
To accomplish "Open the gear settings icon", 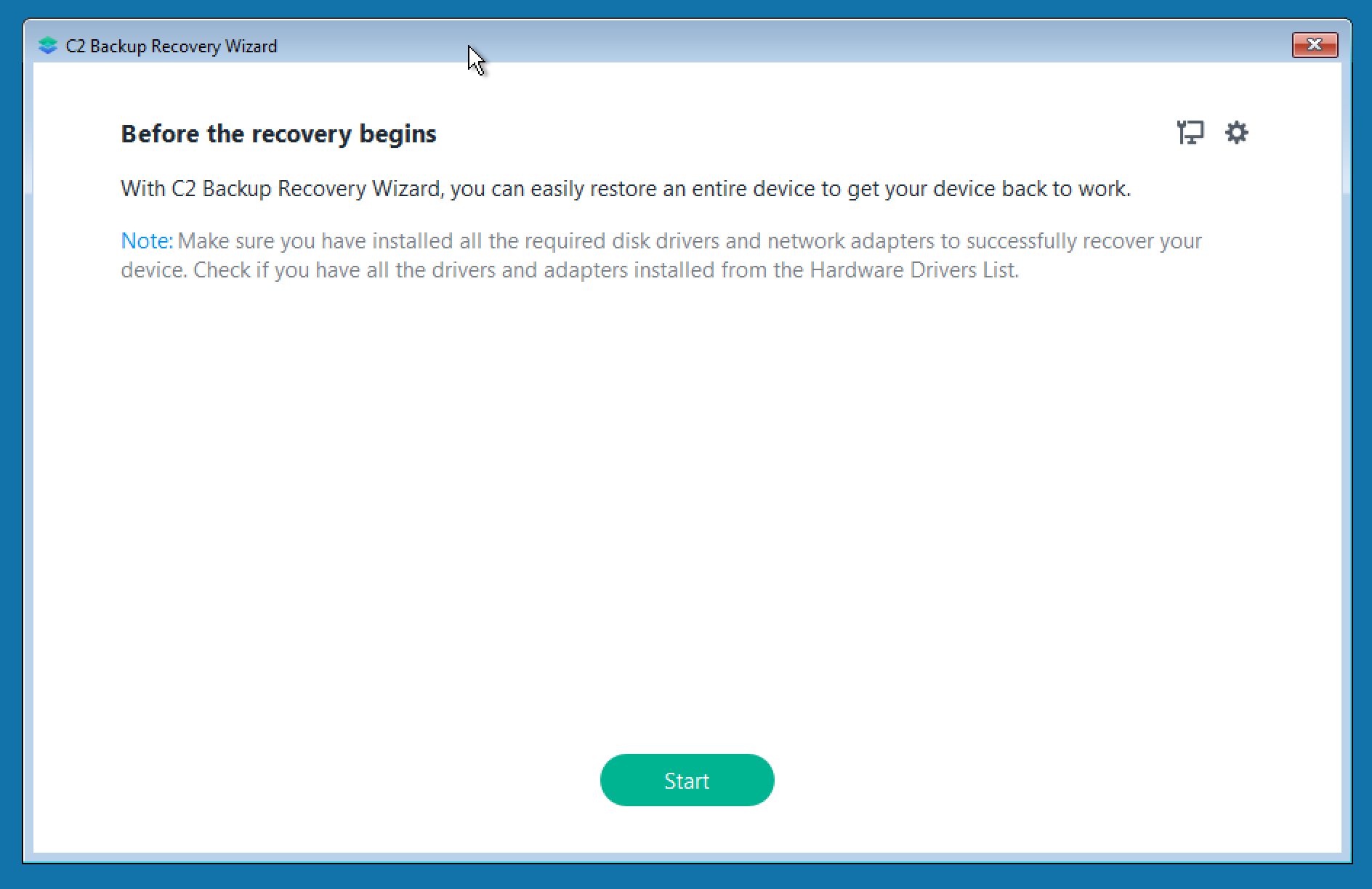I will 1237,133.
